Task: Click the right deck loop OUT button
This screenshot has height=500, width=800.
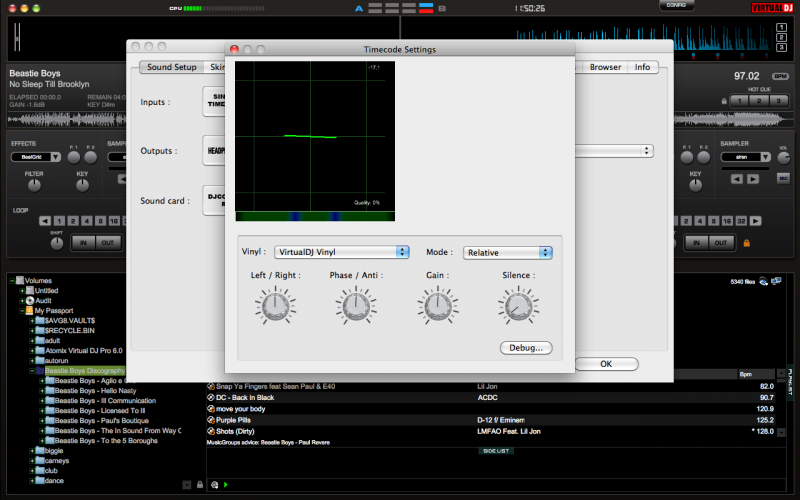Action: 721,243
